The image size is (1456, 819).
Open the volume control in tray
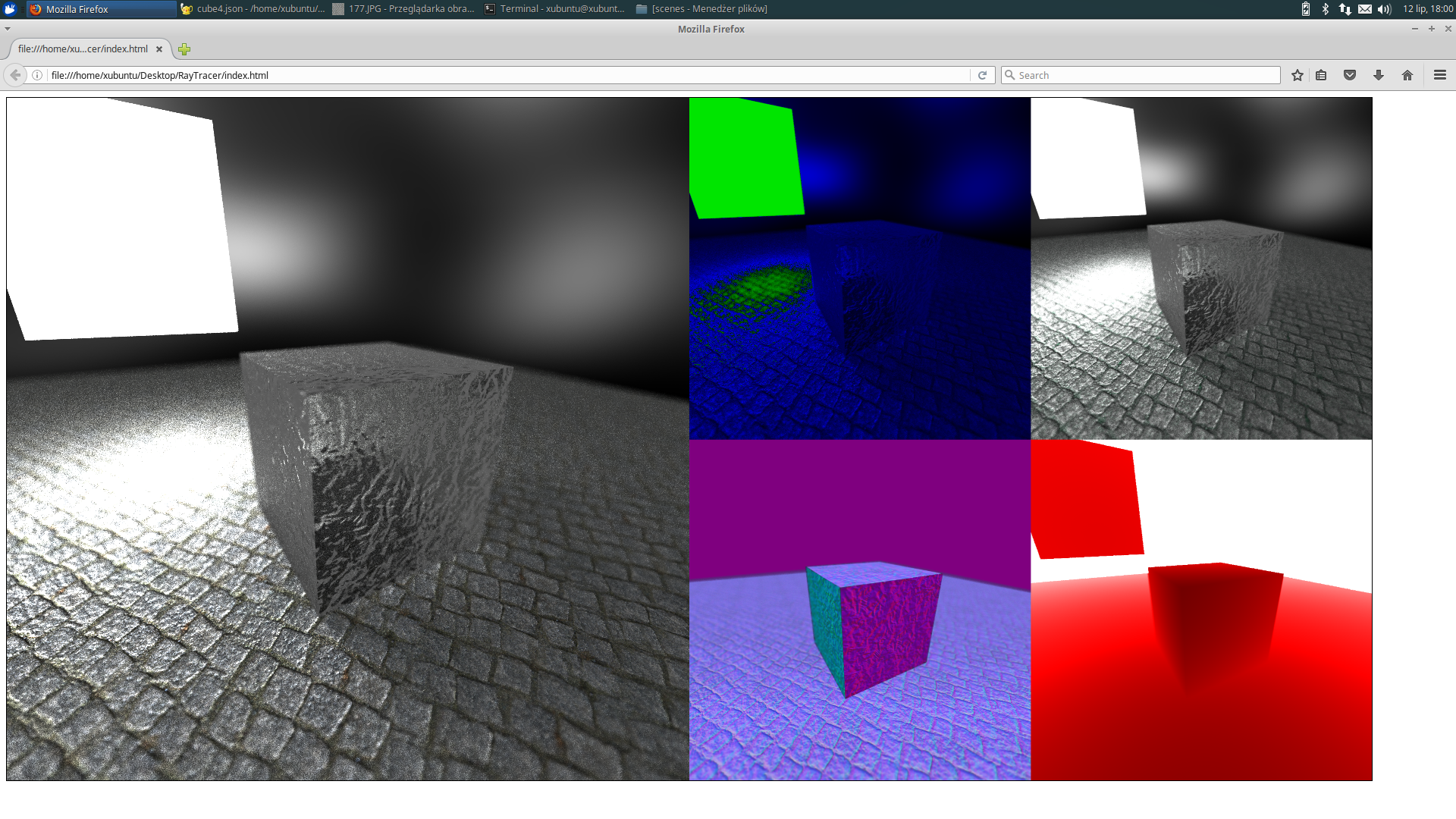click(1385, 9)
